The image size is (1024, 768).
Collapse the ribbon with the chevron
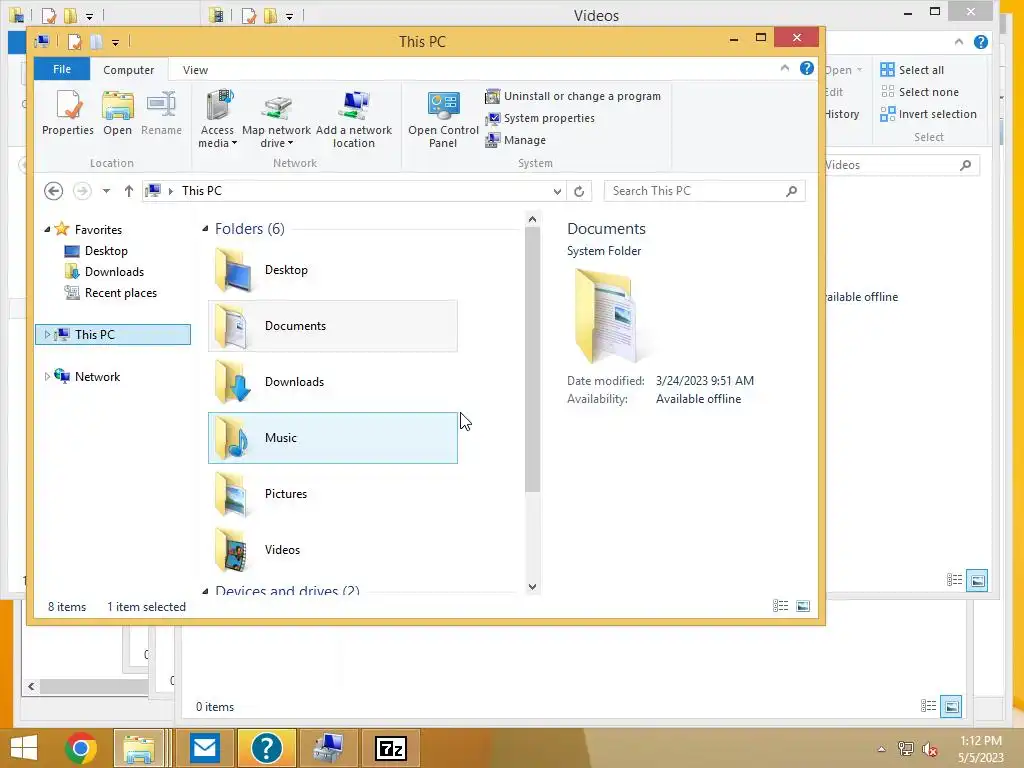[785, 69]
